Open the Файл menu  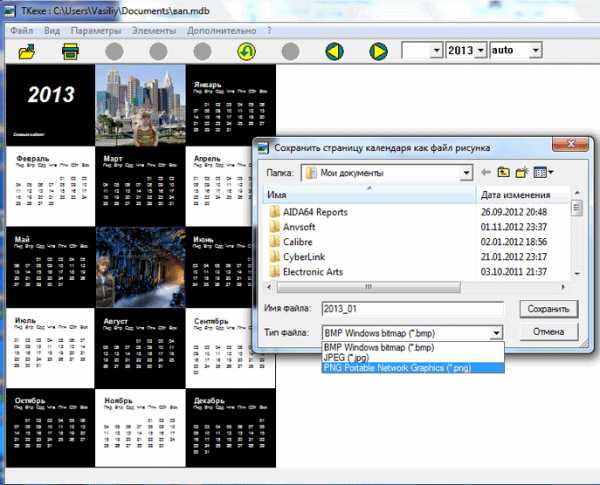pos(21,31)
